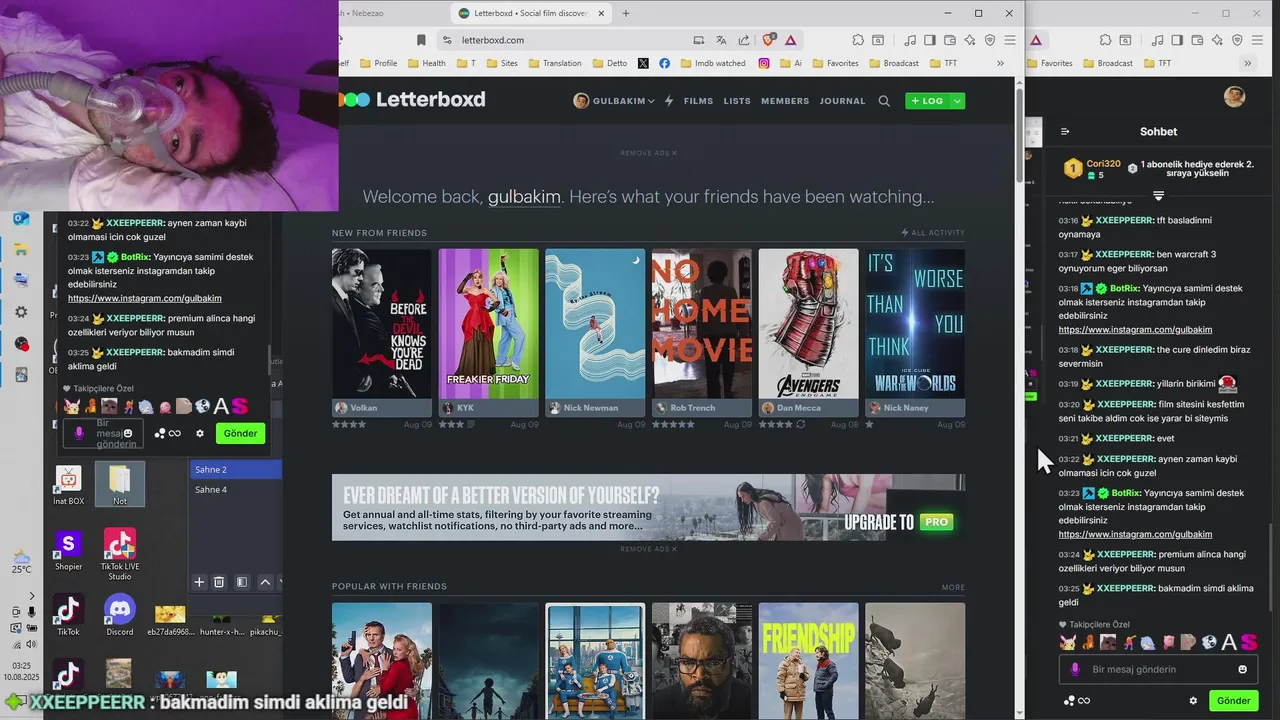The image size is (1280, 720).
Task: Expand the GULBAKIM account dropdown
Action: [x=614, y=101]
